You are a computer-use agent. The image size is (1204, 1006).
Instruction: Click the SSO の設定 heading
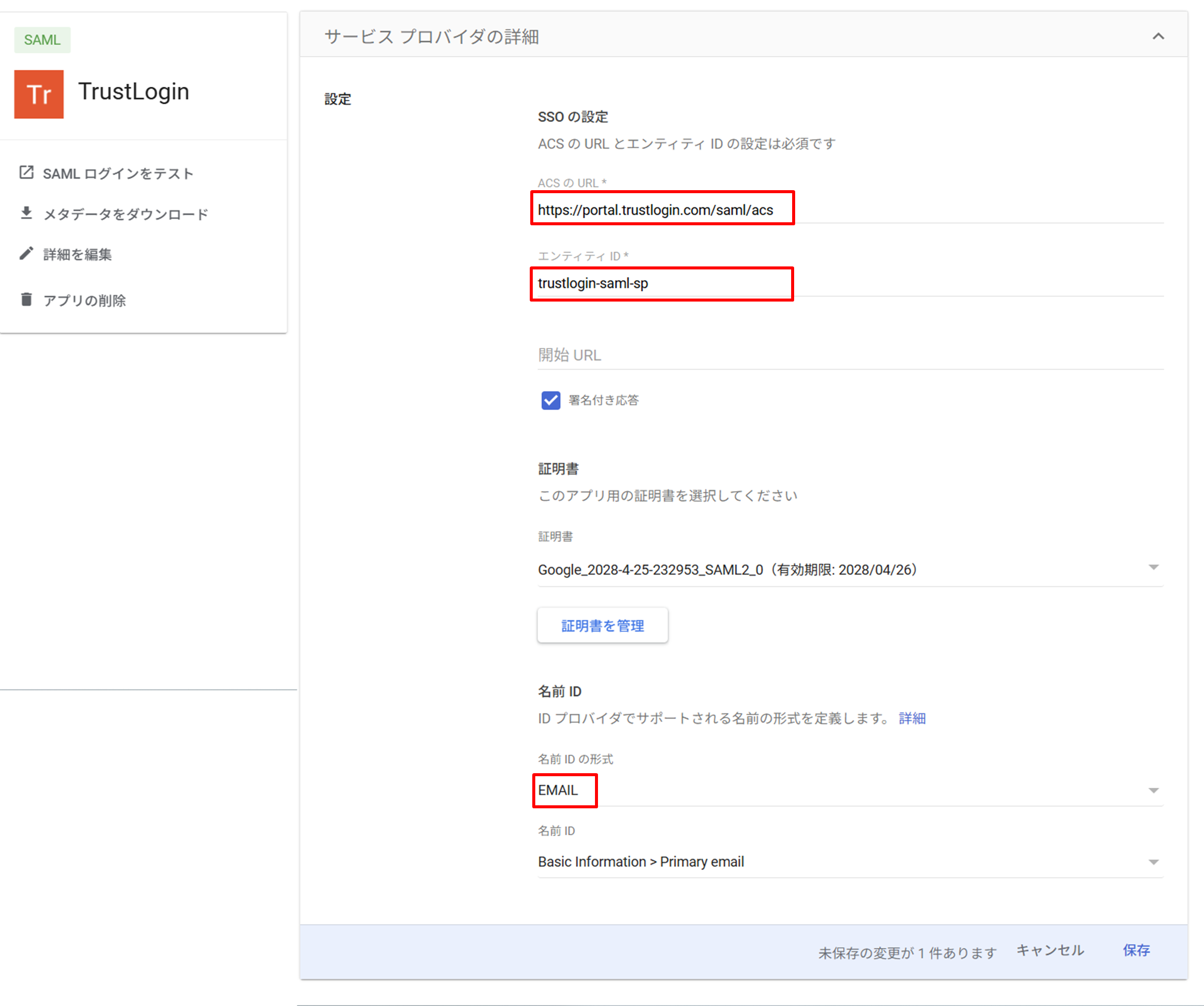[573, 117]
